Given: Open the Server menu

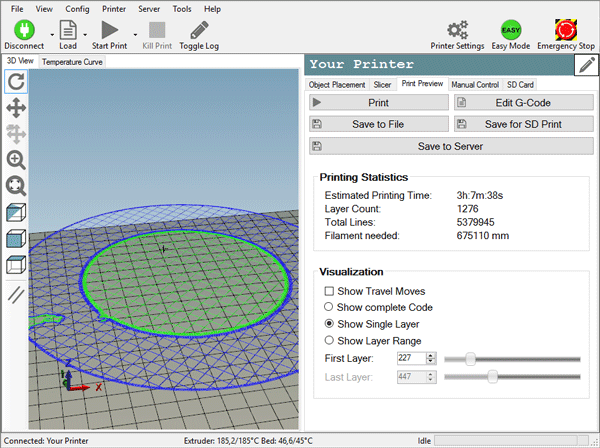Looking at the screenshot, I should coord(149,9).
